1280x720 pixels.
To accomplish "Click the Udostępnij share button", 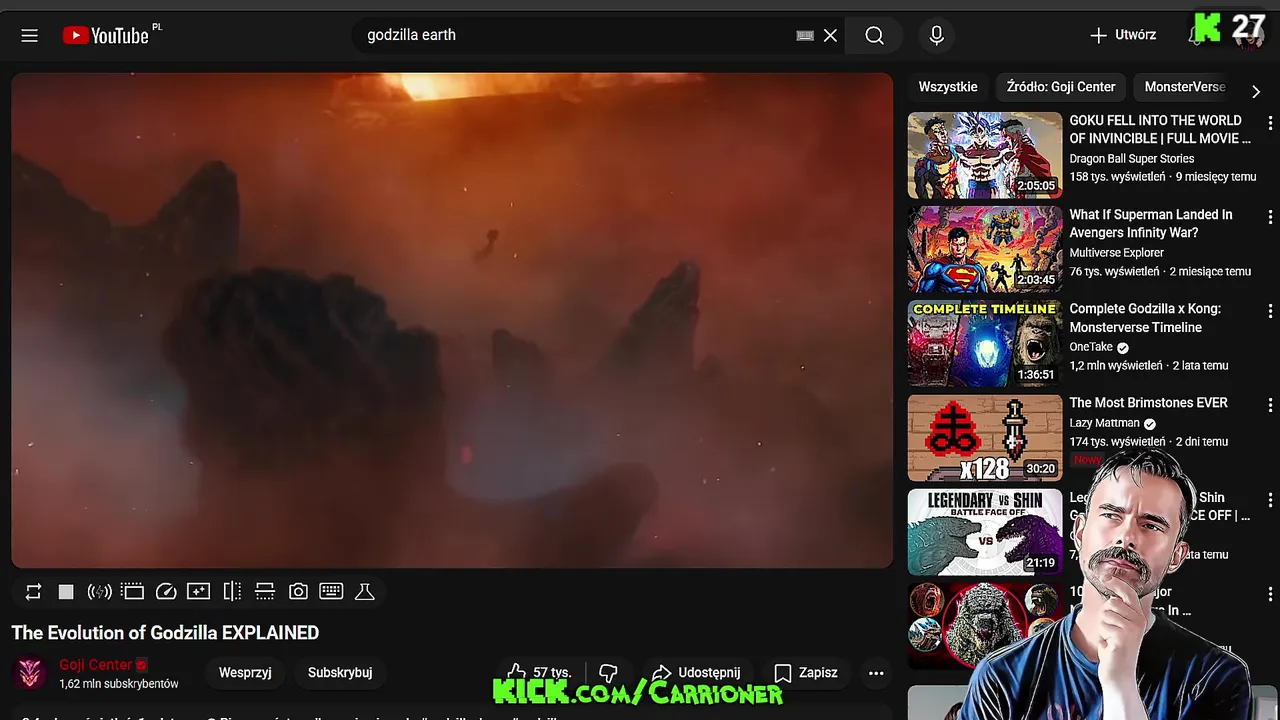I will coord(697,673).
